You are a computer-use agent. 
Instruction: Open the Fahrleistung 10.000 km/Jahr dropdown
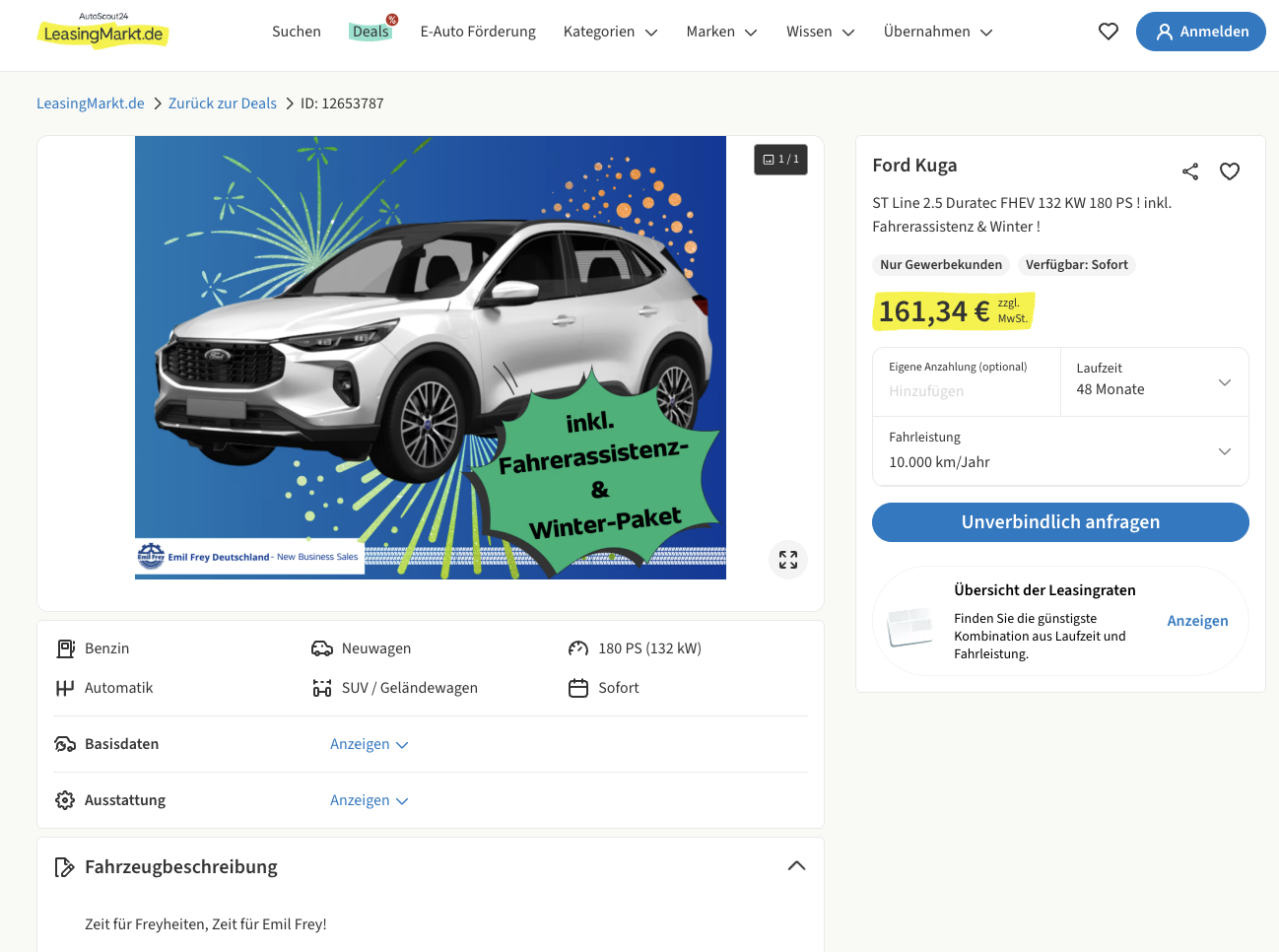pos(1060,451)
